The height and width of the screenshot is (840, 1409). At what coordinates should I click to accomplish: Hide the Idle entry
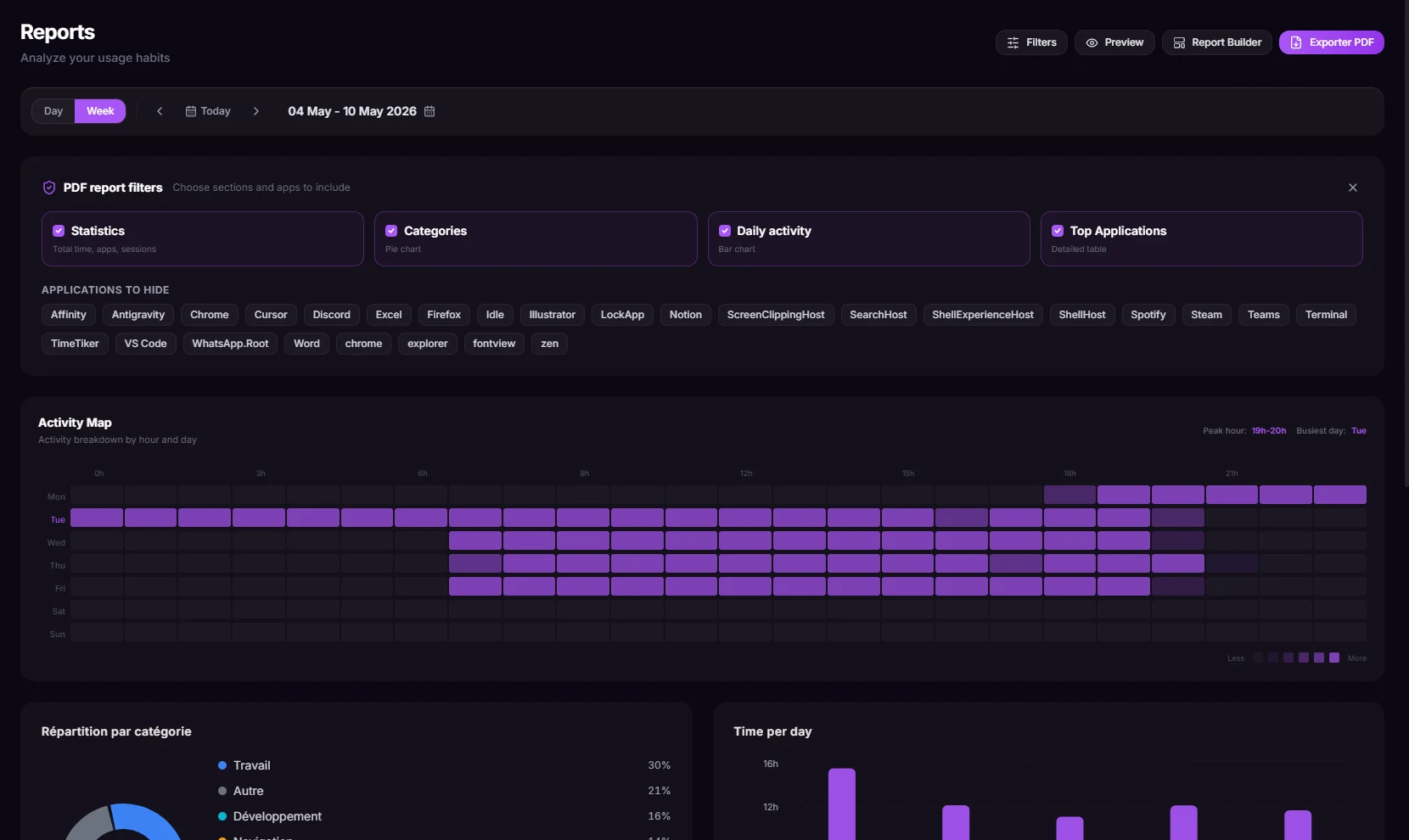495,315
